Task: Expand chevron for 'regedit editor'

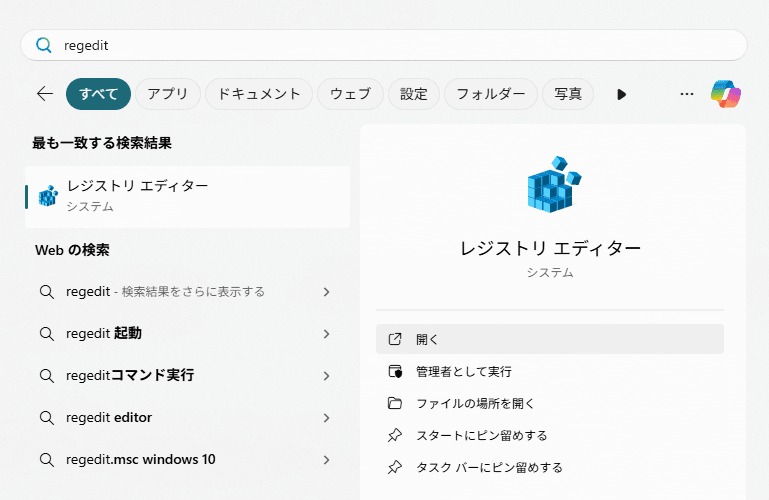Action: (326, 418)
